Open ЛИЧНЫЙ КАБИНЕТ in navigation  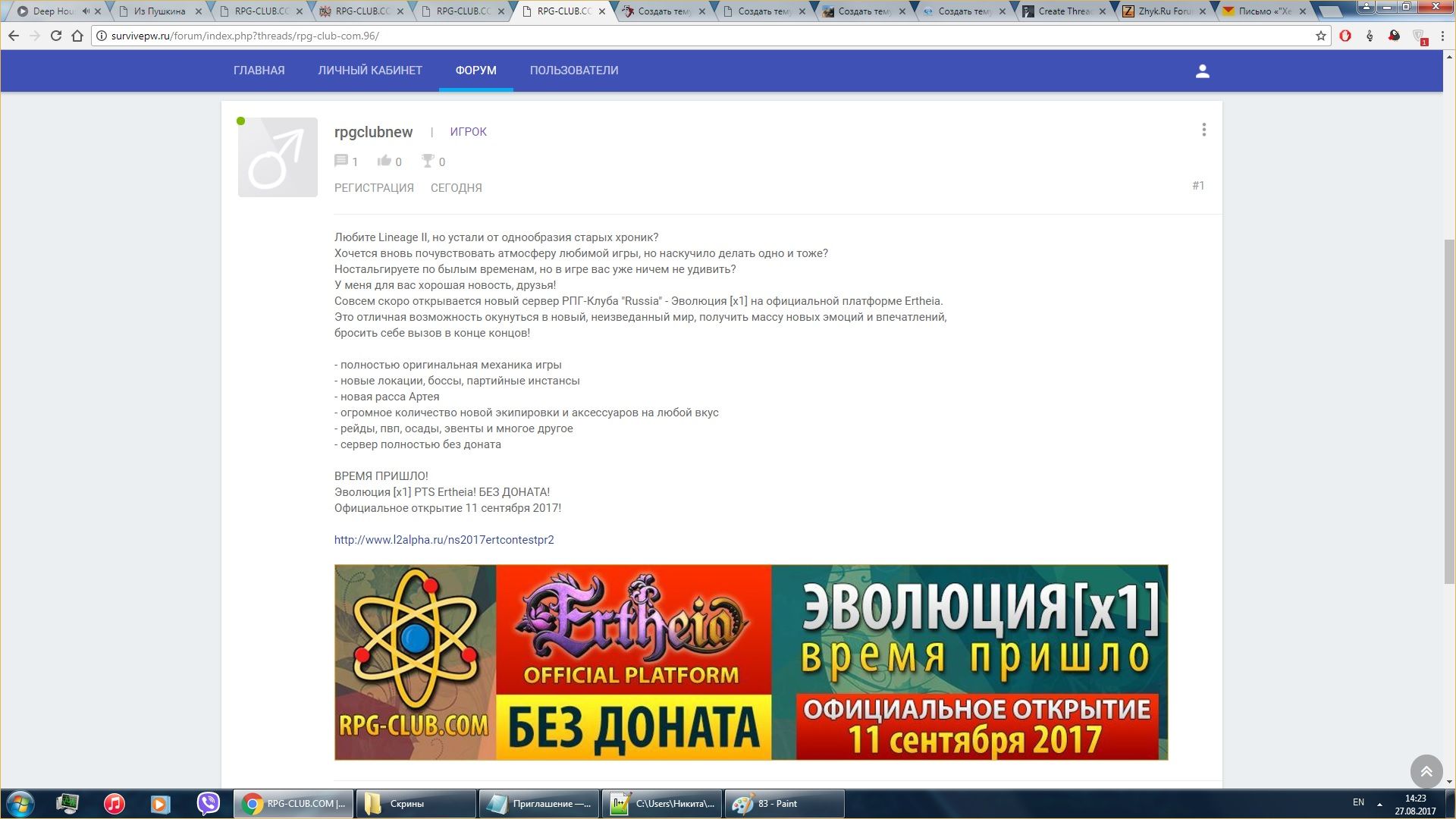click(x=370, y=71)
